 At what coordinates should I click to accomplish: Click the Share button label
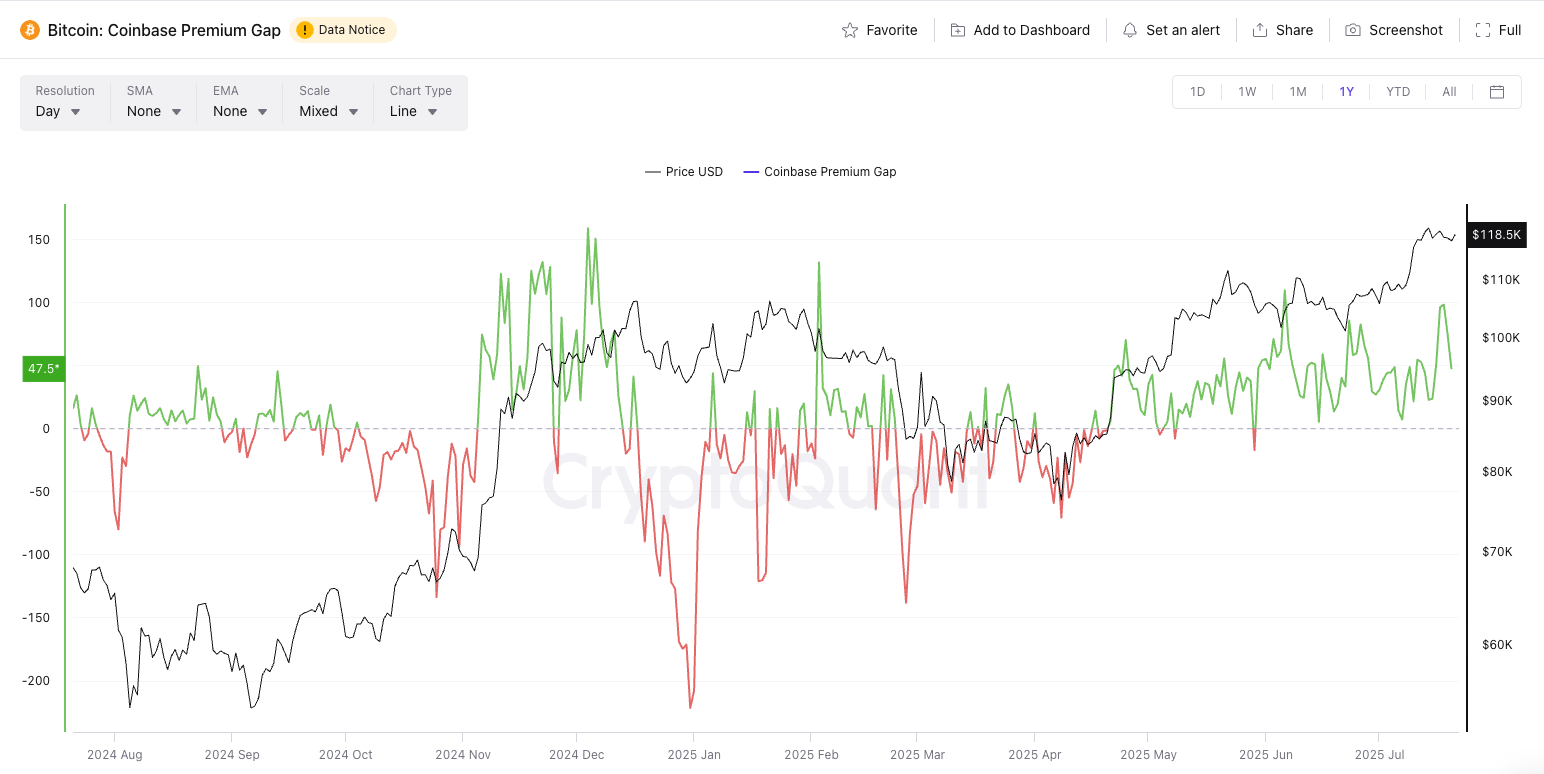pyautogui.click(x=1295, y=30)
